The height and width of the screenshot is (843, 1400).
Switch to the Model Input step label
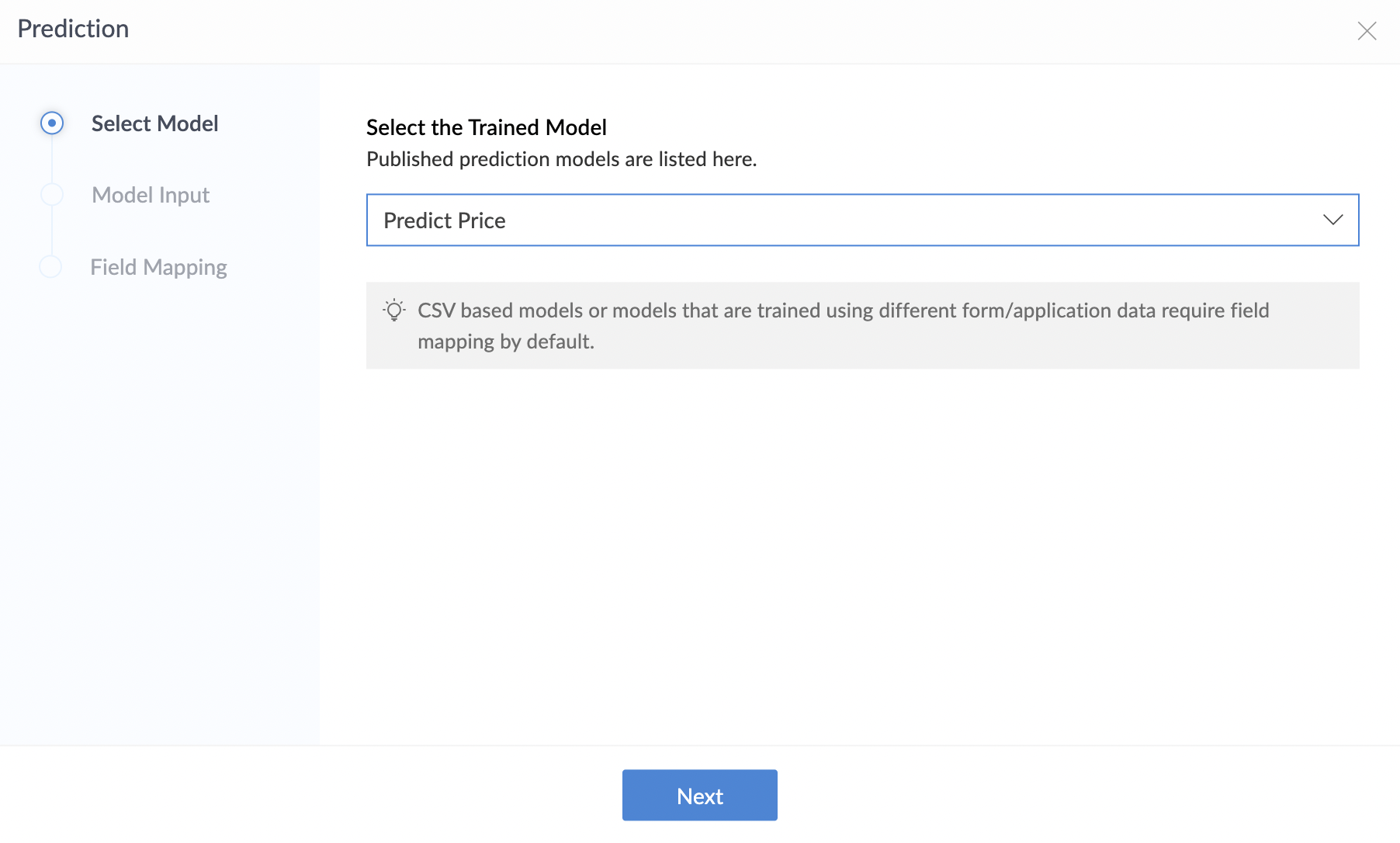tap(151, 195)
